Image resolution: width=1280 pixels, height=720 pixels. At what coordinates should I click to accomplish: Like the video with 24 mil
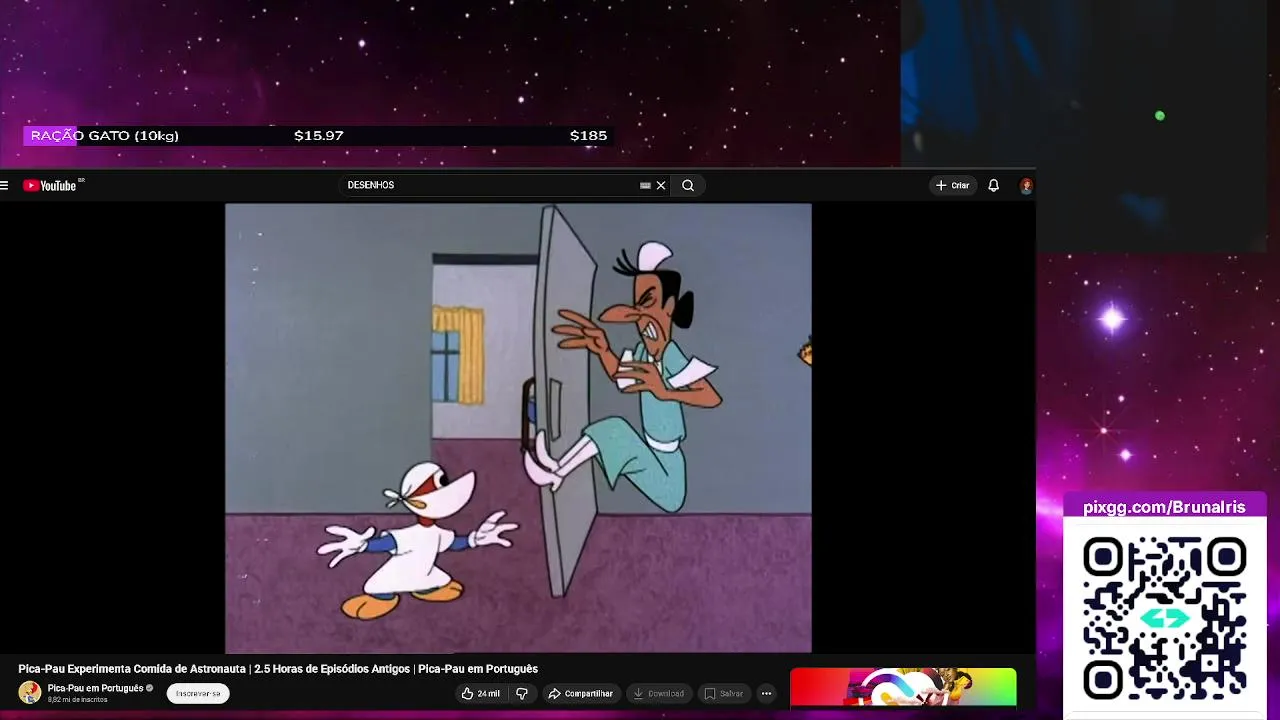(x=480, y=693)
